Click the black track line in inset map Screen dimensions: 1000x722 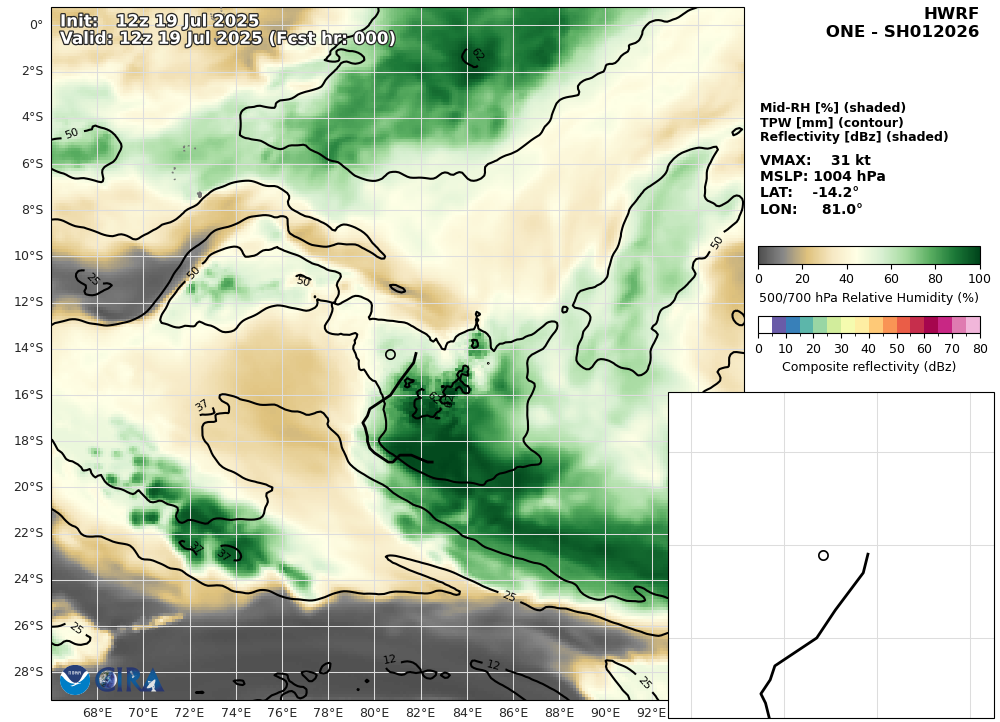pos(836,608)
